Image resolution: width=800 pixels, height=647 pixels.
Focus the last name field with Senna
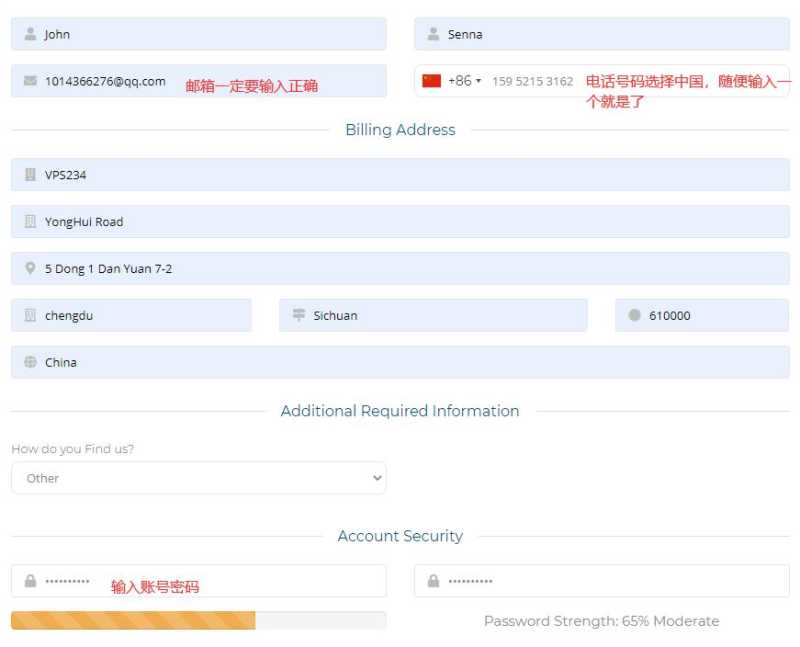pos(602,34)
